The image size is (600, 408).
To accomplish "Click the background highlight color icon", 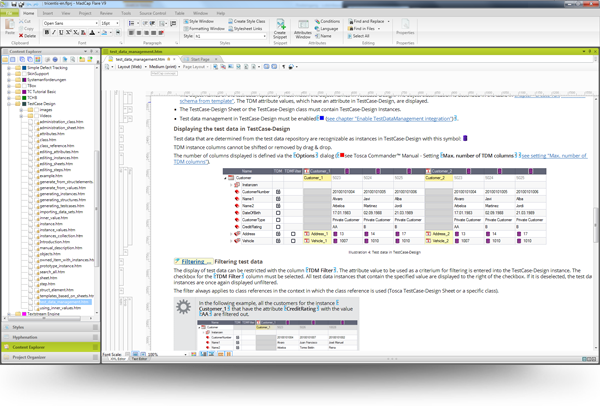I will [105, 33].
